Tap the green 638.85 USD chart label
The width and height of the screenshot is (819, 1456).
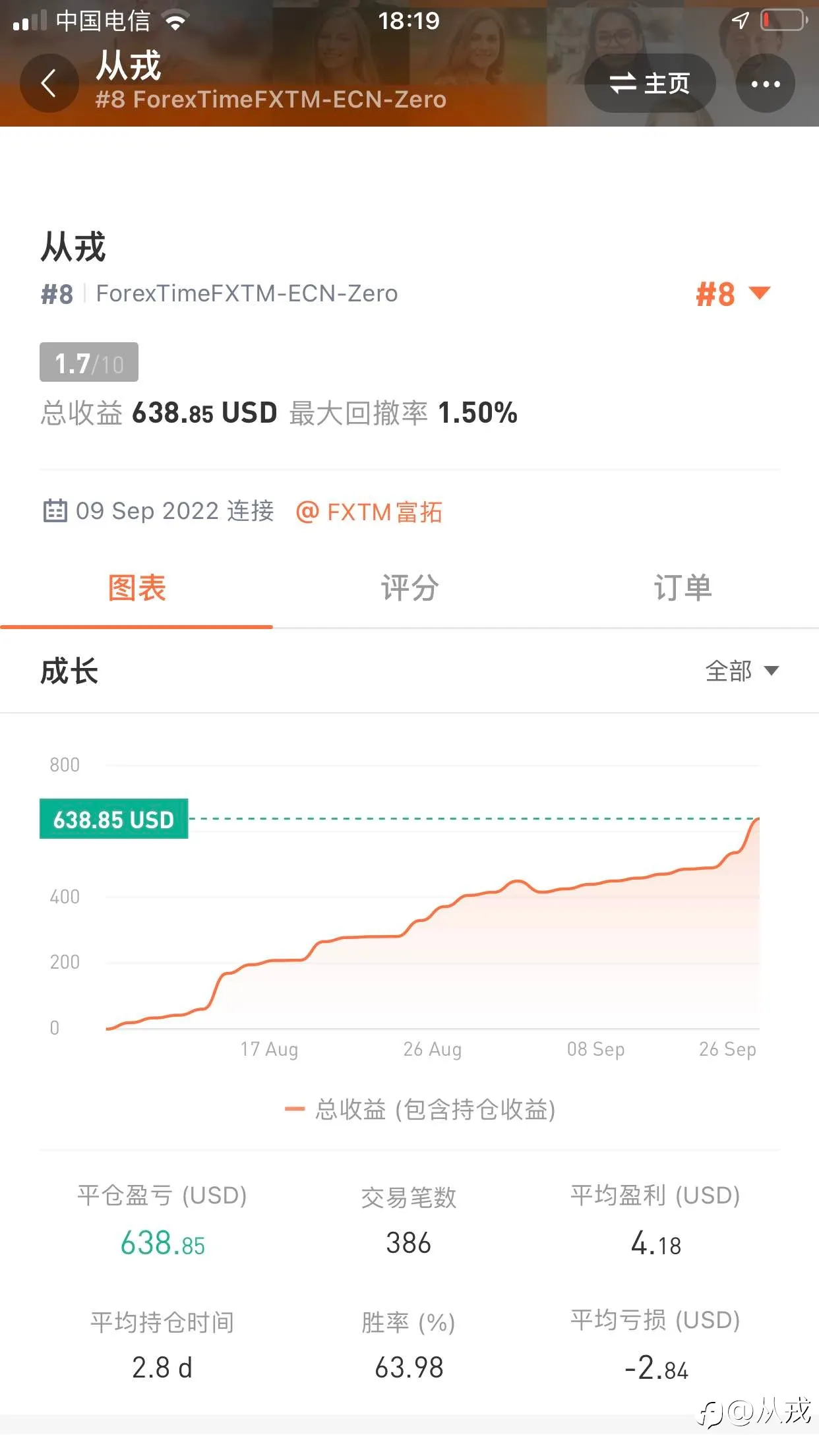tap(113, 819)
